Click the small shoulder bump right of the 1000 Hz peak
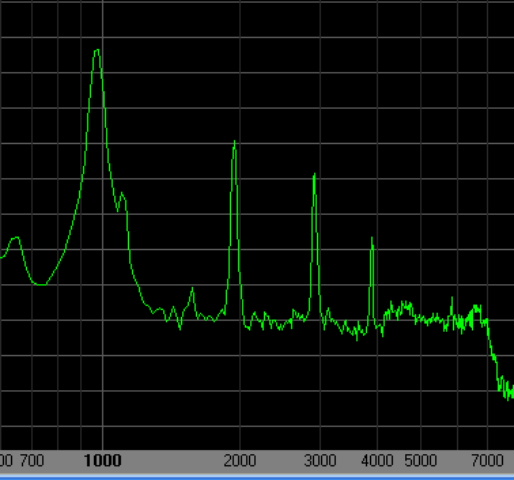Screen dimensions: 514x480 click(x=122, y=195)
